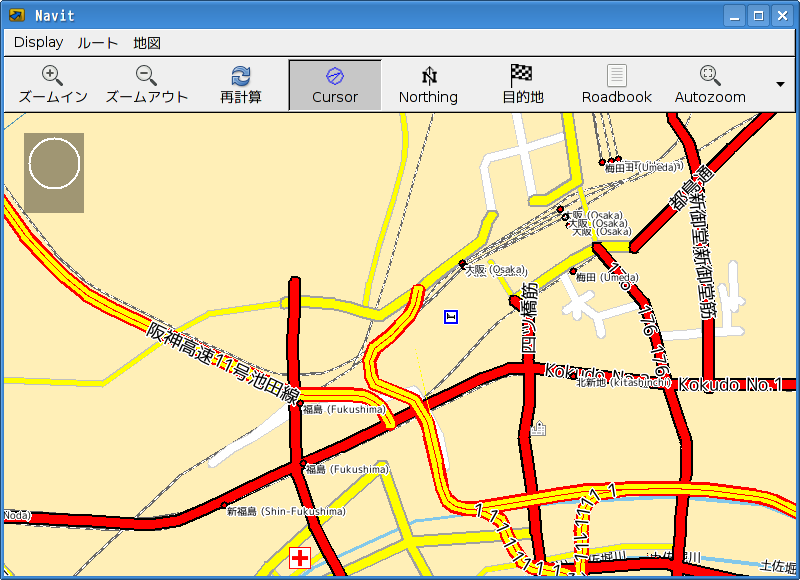Open the 地図 map menu
800x580 pixels.
(x=147, y=43)
